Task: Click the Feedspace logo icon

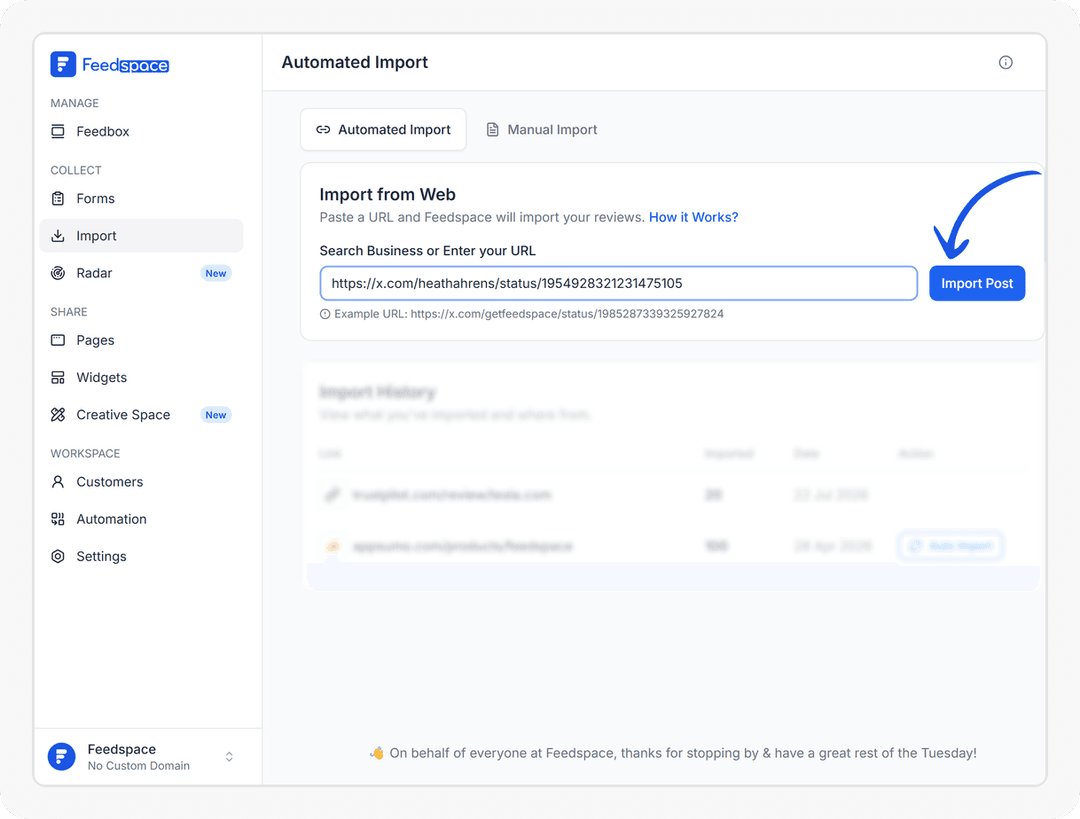Action: pos(63,65)
